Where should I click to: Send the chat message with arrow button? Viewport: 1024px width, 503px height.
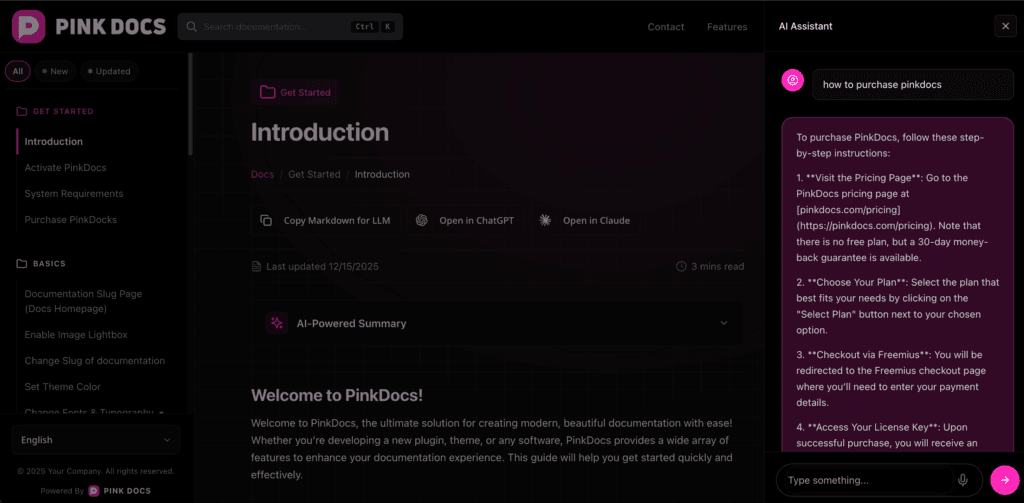[1005, 480]
